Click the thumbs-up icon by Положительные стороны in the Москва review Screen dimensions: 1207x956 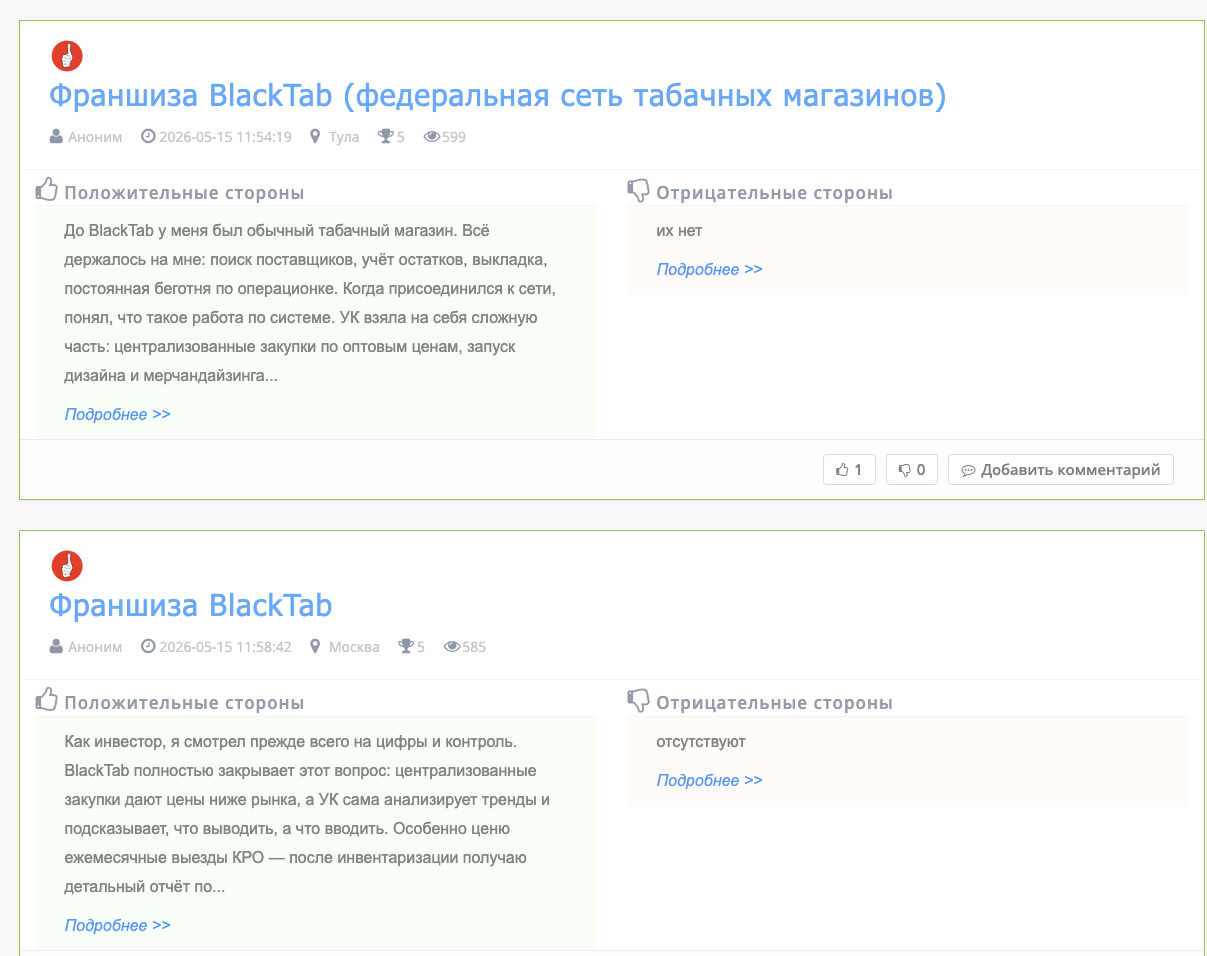(x=47, y=699)
